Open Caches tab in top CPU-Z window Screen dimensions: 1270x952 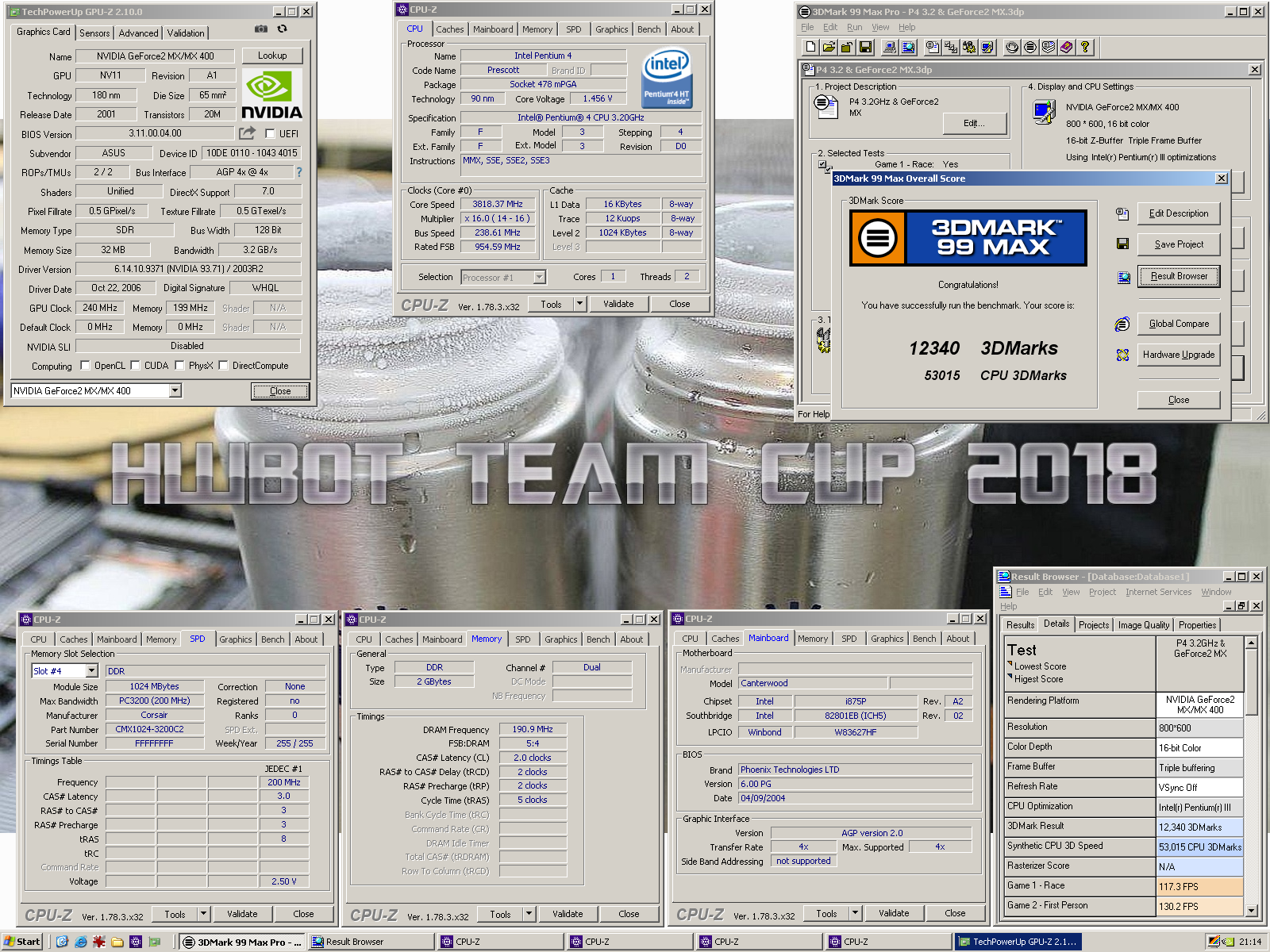[x=450, y=29]
